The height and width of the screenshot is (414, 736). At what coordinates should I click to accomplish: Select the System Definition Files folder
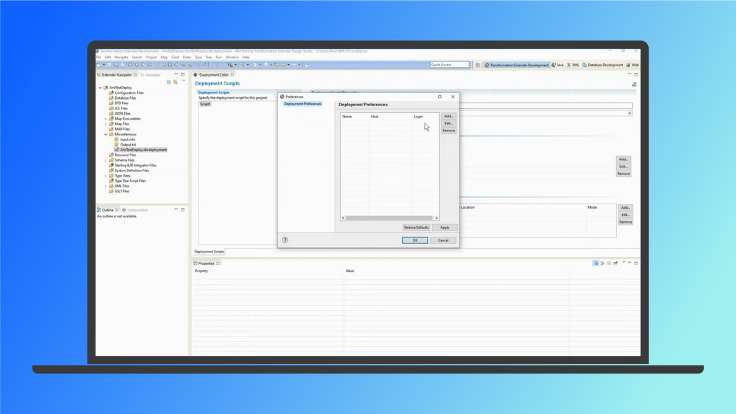(132, 170)
